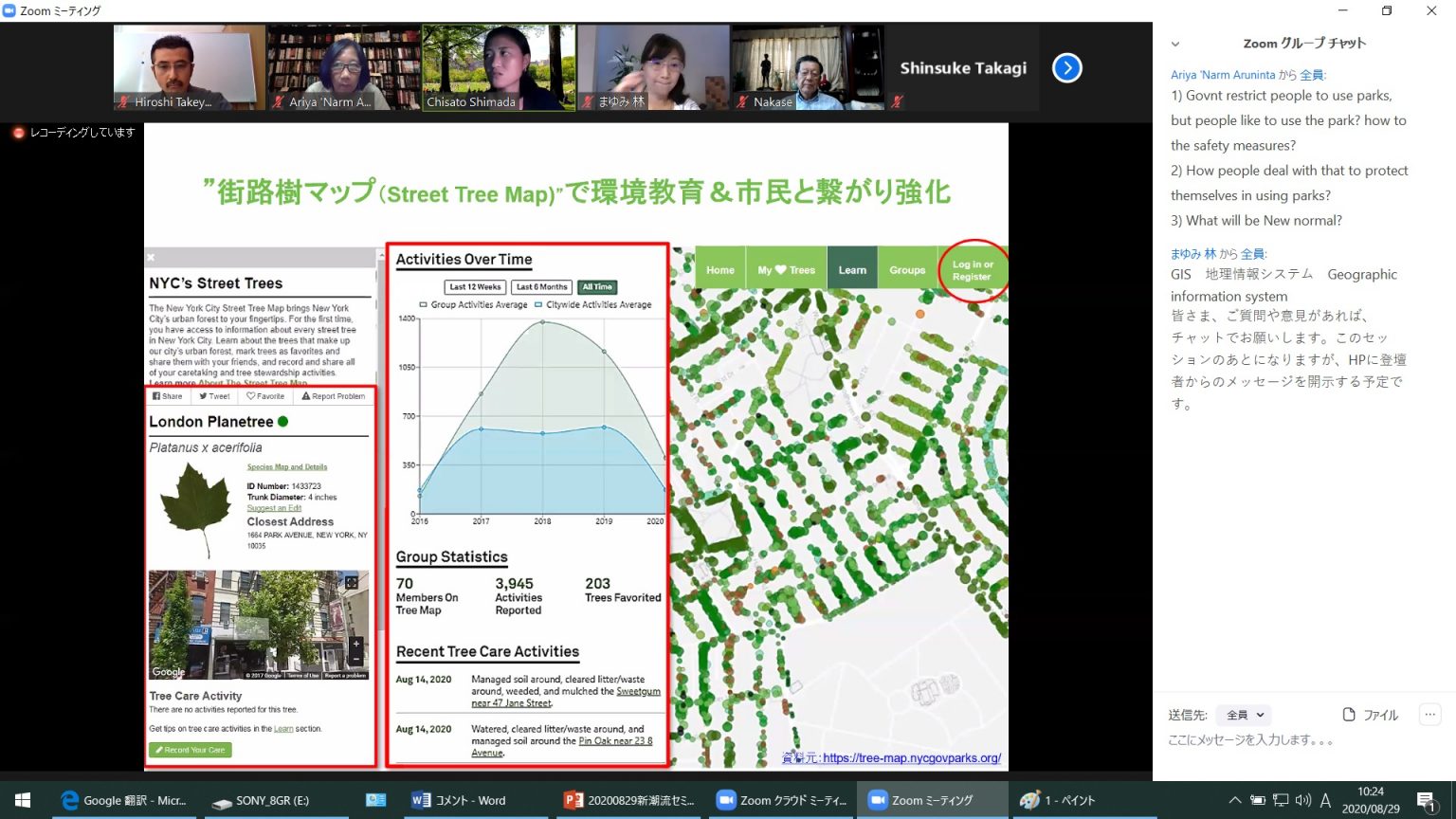Viewport: 1456px width, 819px height.
Task: Click the Windows Start button
Action: pyautogui.click(x=23, y=800)
